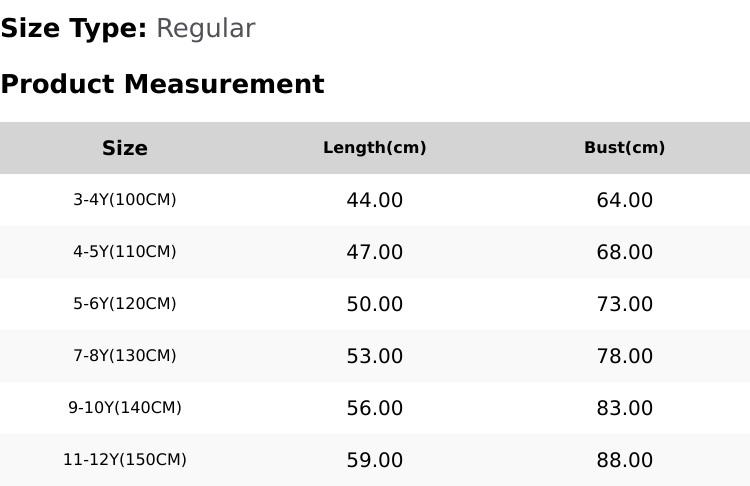Select the 11-12Y(150CM) size row
This screenshot has width=750, height=486.
[375, 460]
